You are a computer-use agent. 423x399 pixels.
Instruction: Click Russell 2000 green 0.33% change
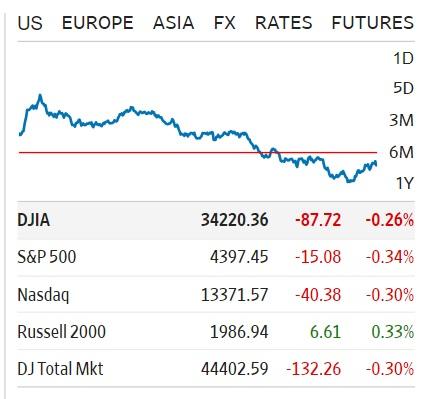click(392, 332)
